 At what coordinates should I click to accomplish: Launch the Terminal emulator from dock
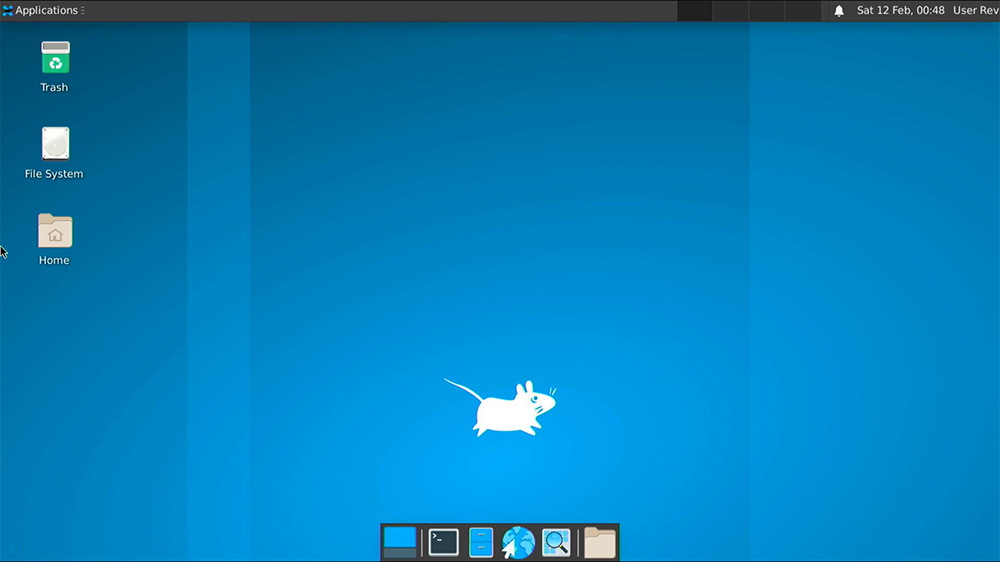[x=443, y=542]
